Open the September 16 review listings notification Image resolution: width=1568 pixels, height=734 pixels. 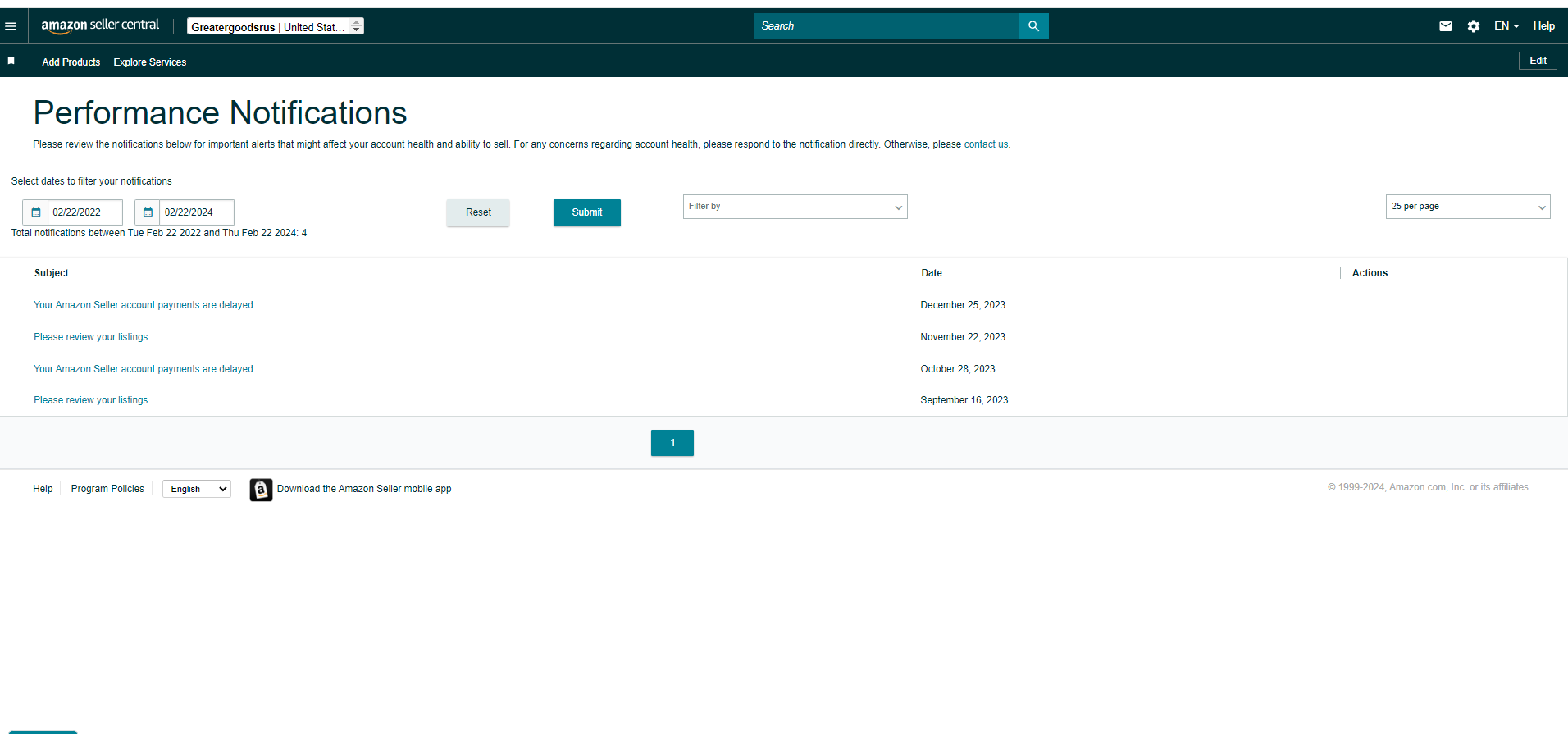coord(91,400)
